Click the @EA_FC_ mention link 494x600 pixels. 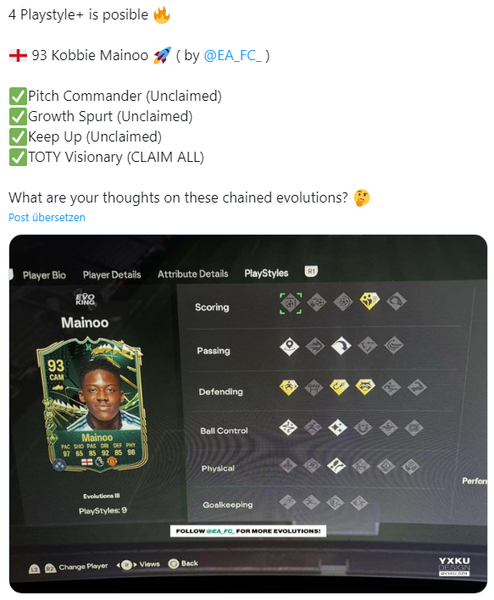(233, 56)
